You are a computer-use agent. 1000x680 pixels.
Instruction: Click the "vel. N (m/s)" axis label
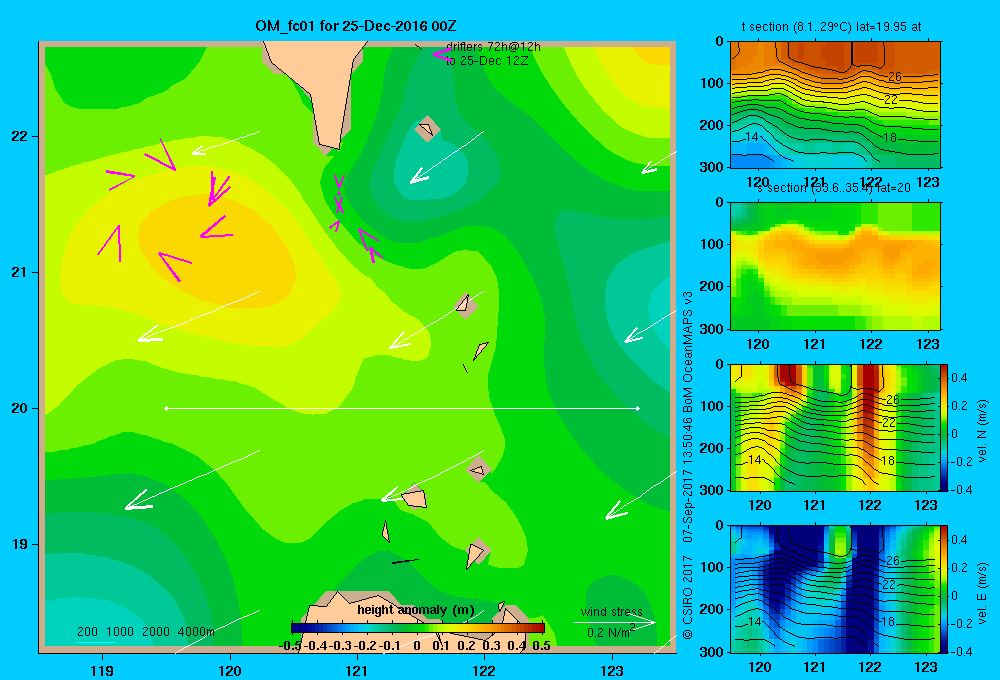[982, 431]
